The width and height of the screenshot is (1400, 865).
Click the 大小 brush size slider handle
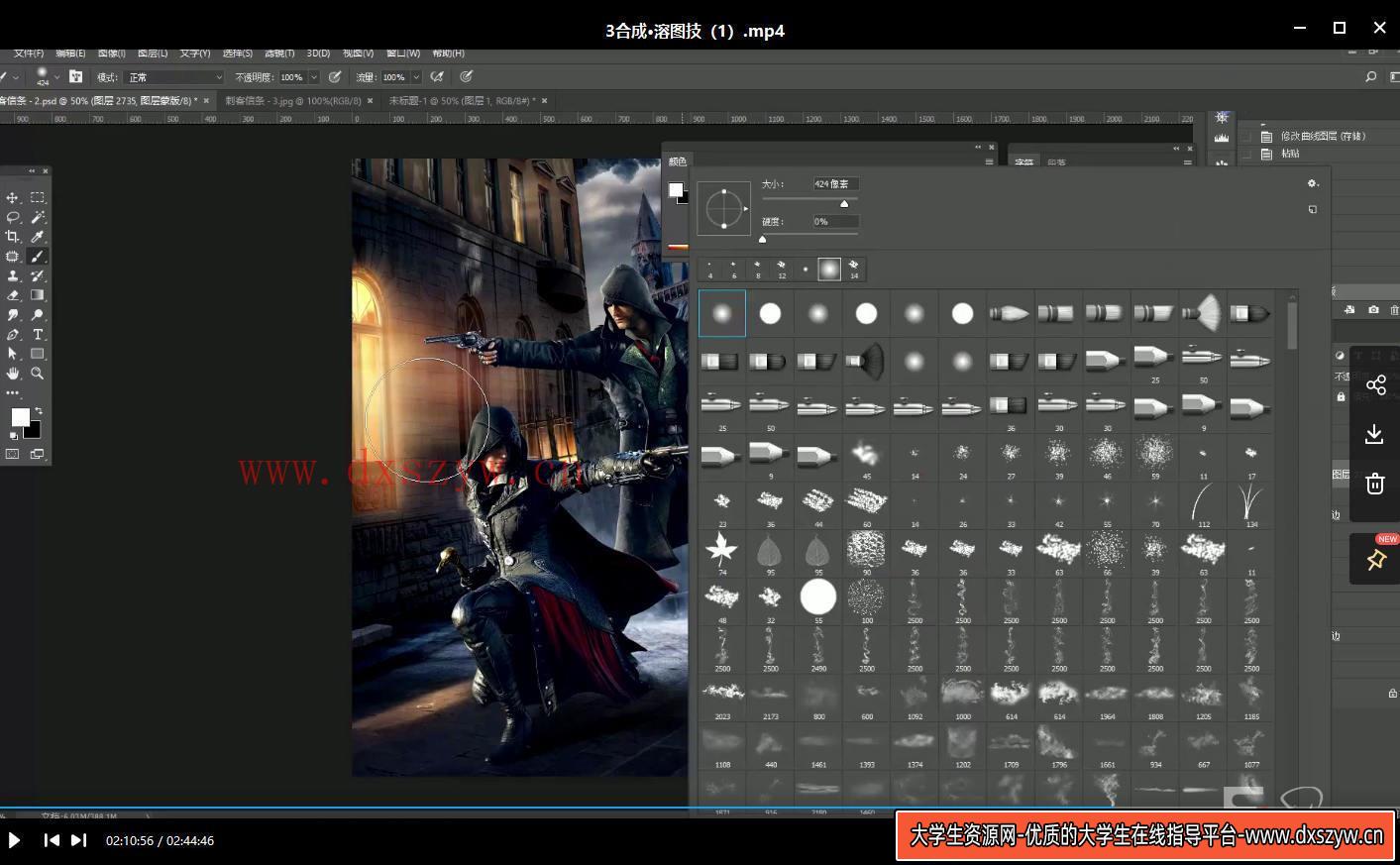coord(844,203)
